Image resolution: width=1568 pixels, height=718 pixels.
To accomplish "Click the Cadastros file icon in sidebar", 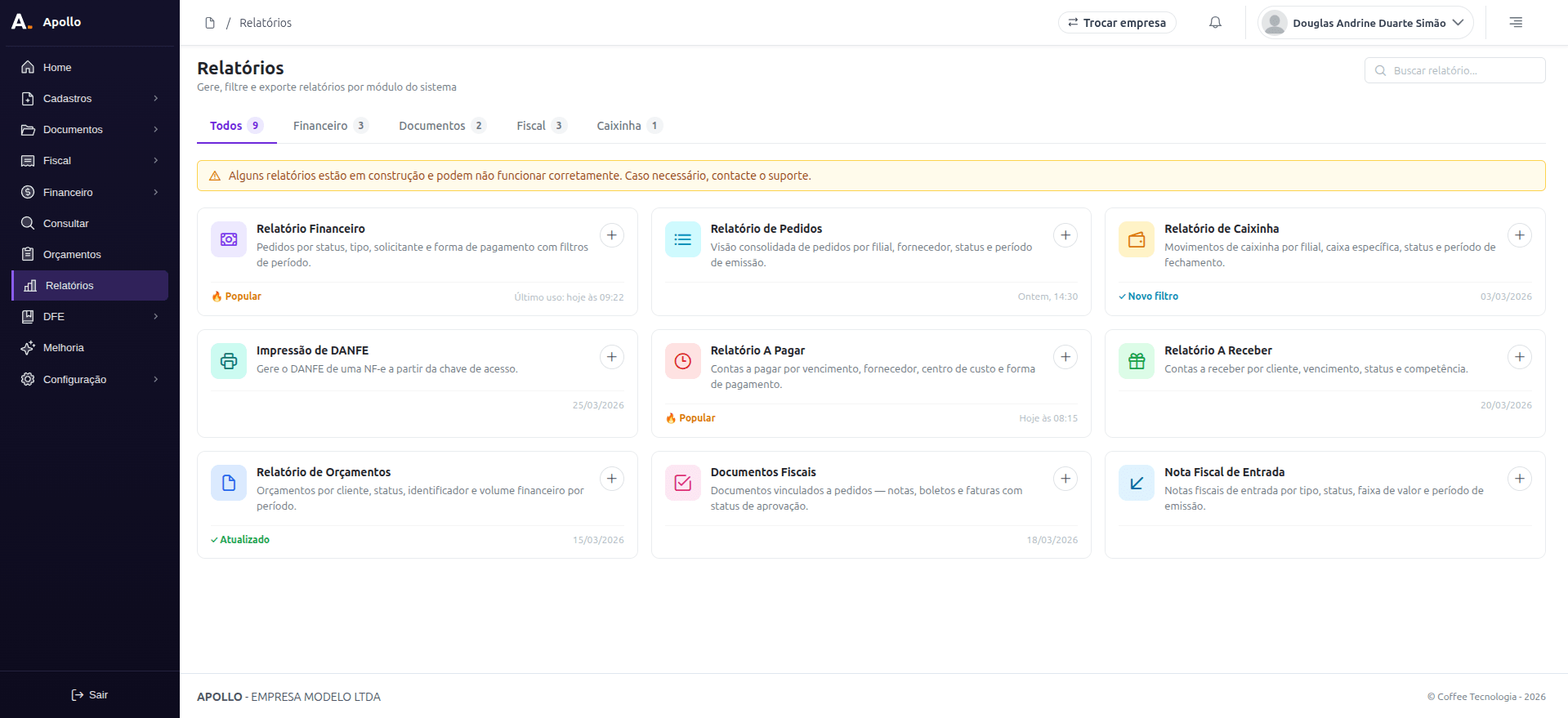I will [28, 98].
